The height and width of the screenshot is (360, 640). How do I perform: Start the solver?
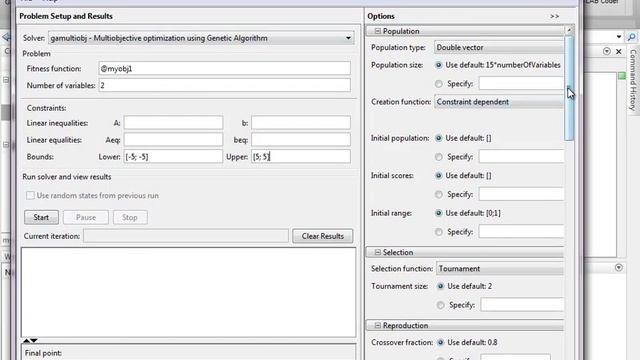(x=41, y=218)
